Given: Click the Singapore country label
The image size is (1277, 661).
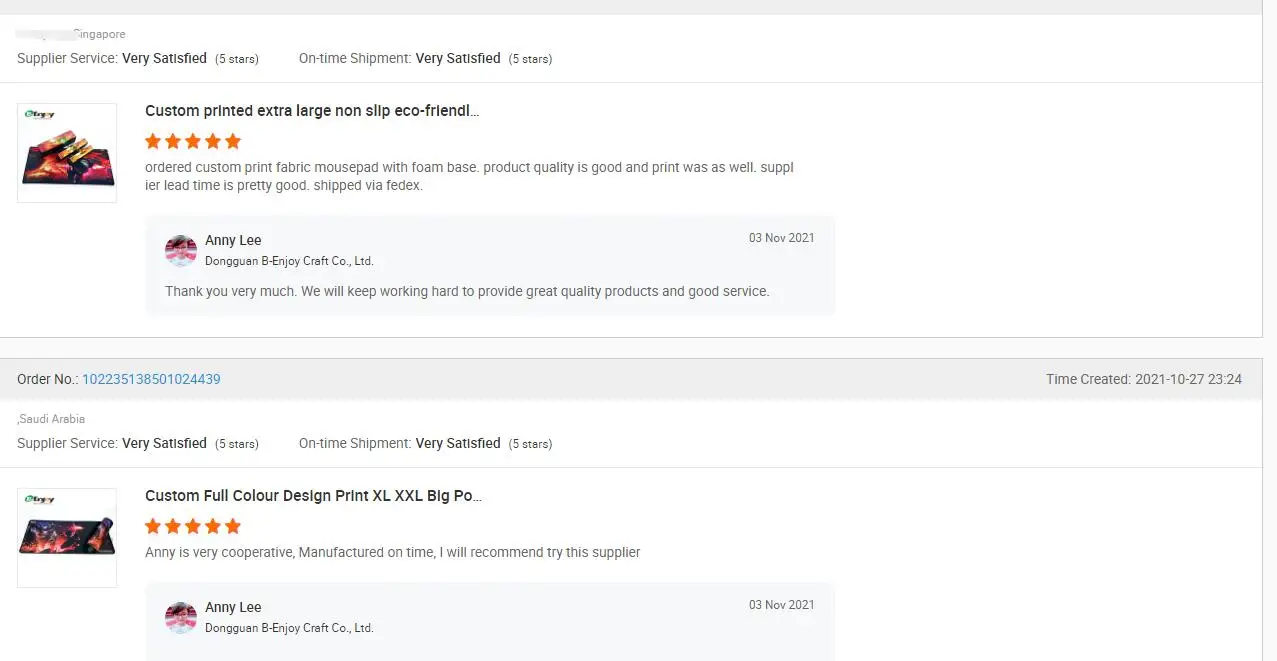Looking at the screenshot, I should (99, 34).
